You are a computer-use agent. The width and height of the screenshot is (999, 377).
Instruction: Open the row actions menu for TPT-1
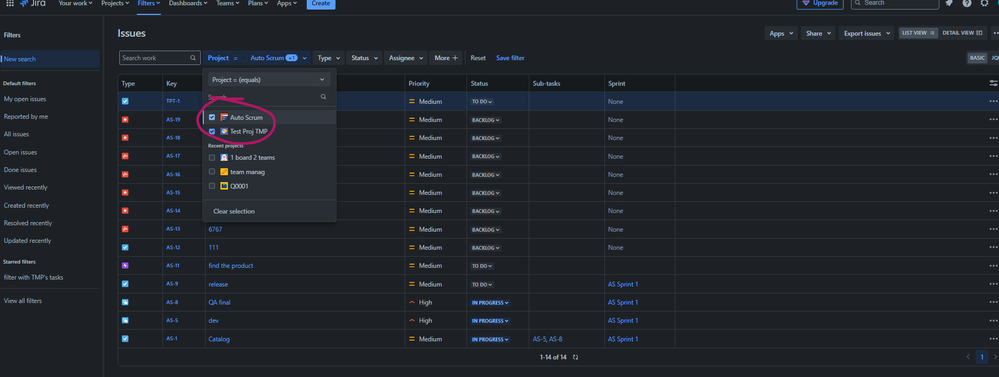point(993,101)
